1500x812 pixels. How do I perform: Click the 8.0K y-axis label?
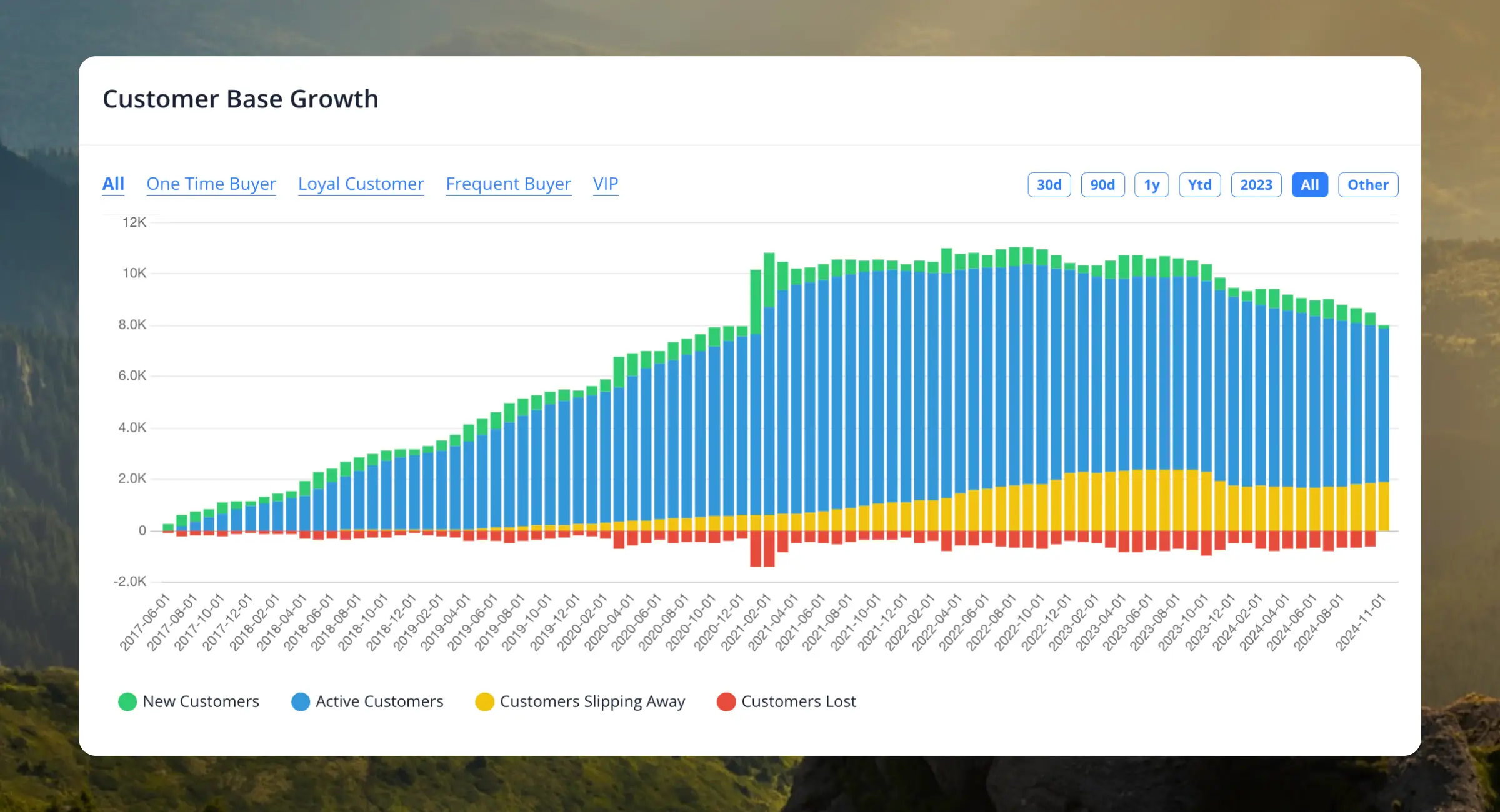coord(132,325)
